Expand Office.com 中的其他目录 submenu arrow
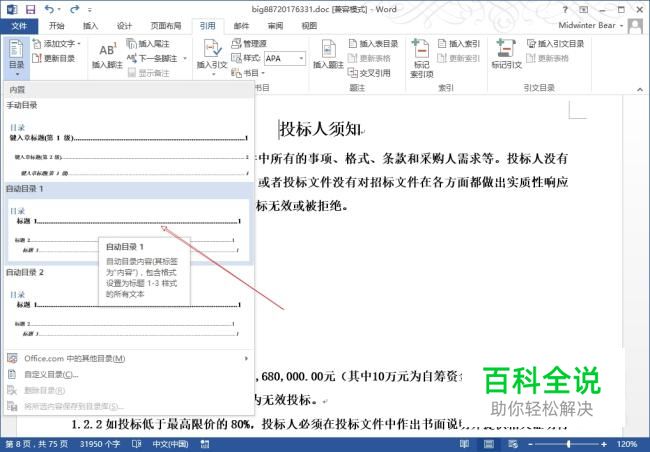Image resolution: width=650 pixels, height=452 pixels. point(247,358)
